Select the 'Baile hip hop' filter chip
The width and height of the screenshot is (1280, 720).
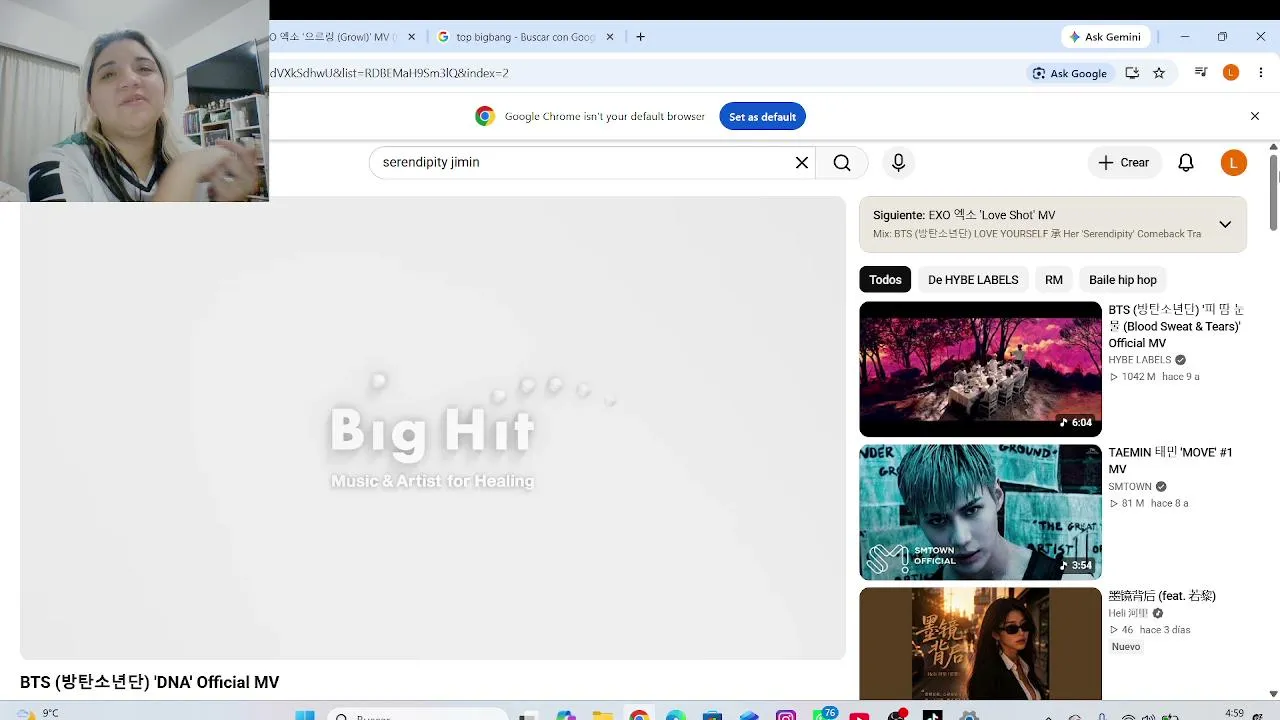pyautogui.click(x=1123, y=280)
